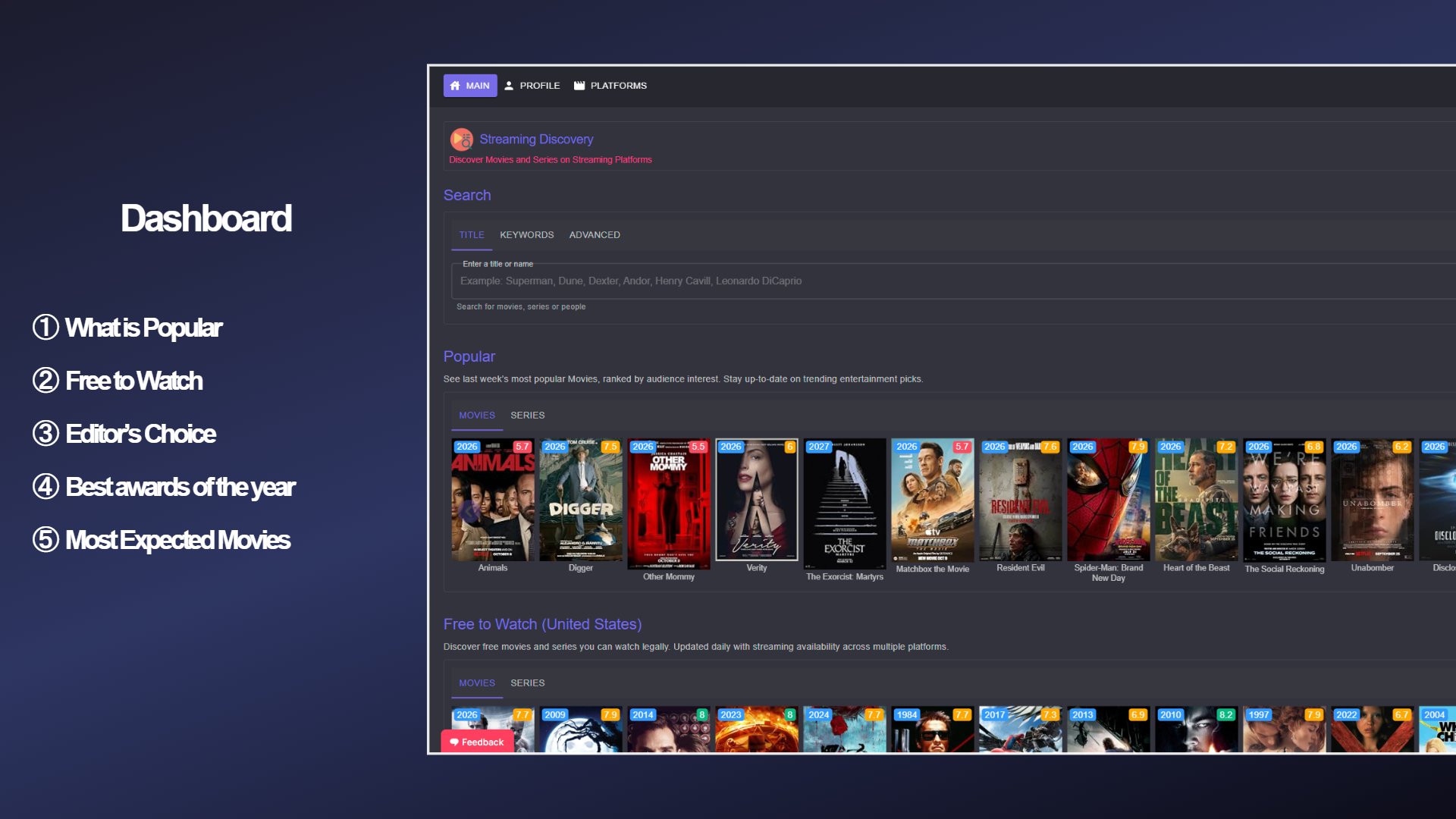The height and width of the screenshot is (819, 1456).
Task: Select SERIES tab under Free to Watch
Action: [528, 683]
